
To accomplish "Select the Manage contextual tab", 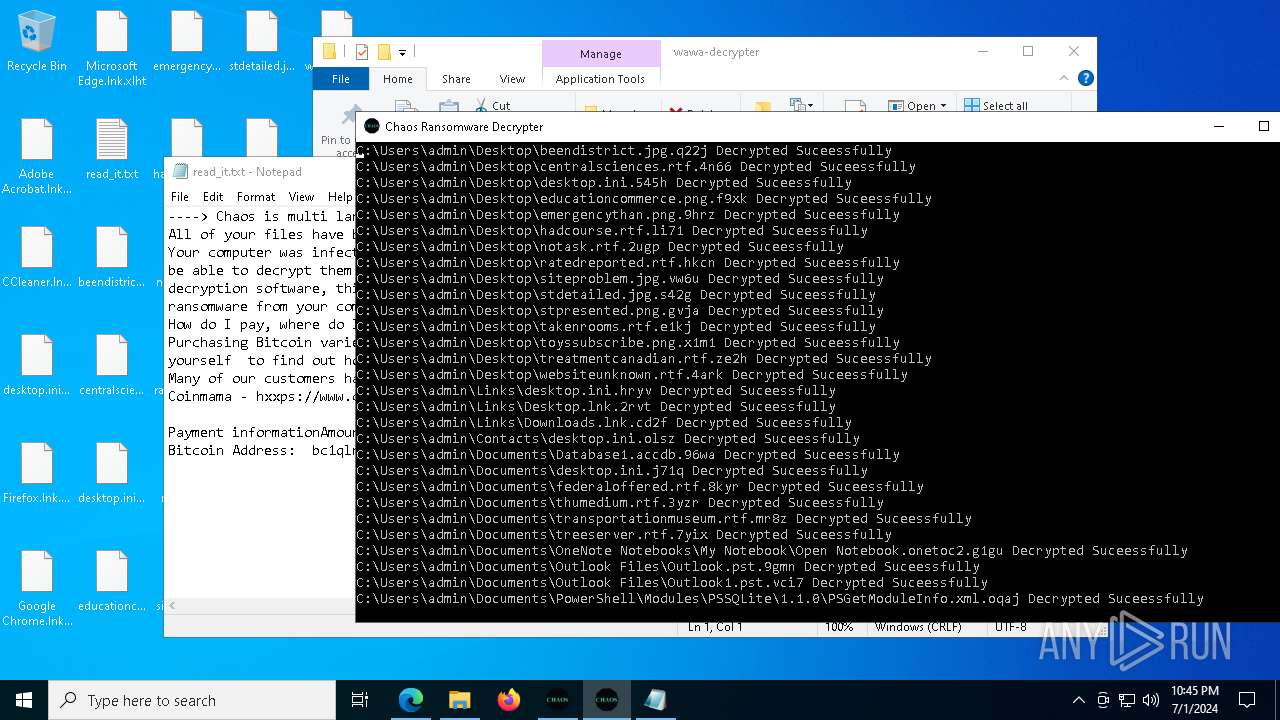I will pos(600,54).
